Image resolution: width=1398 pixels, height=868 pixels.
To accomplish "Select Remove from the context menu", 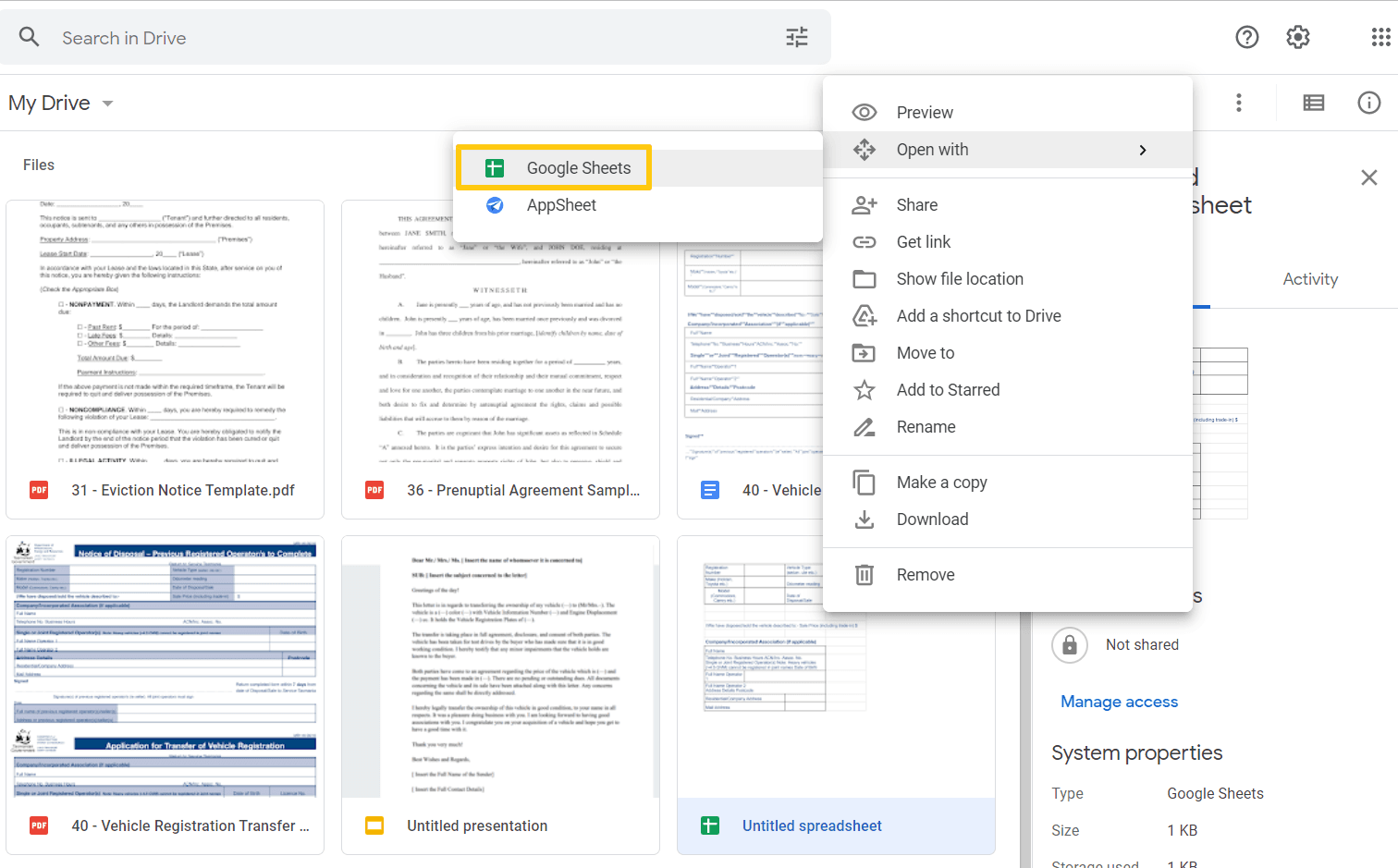I will point(1008,575).
